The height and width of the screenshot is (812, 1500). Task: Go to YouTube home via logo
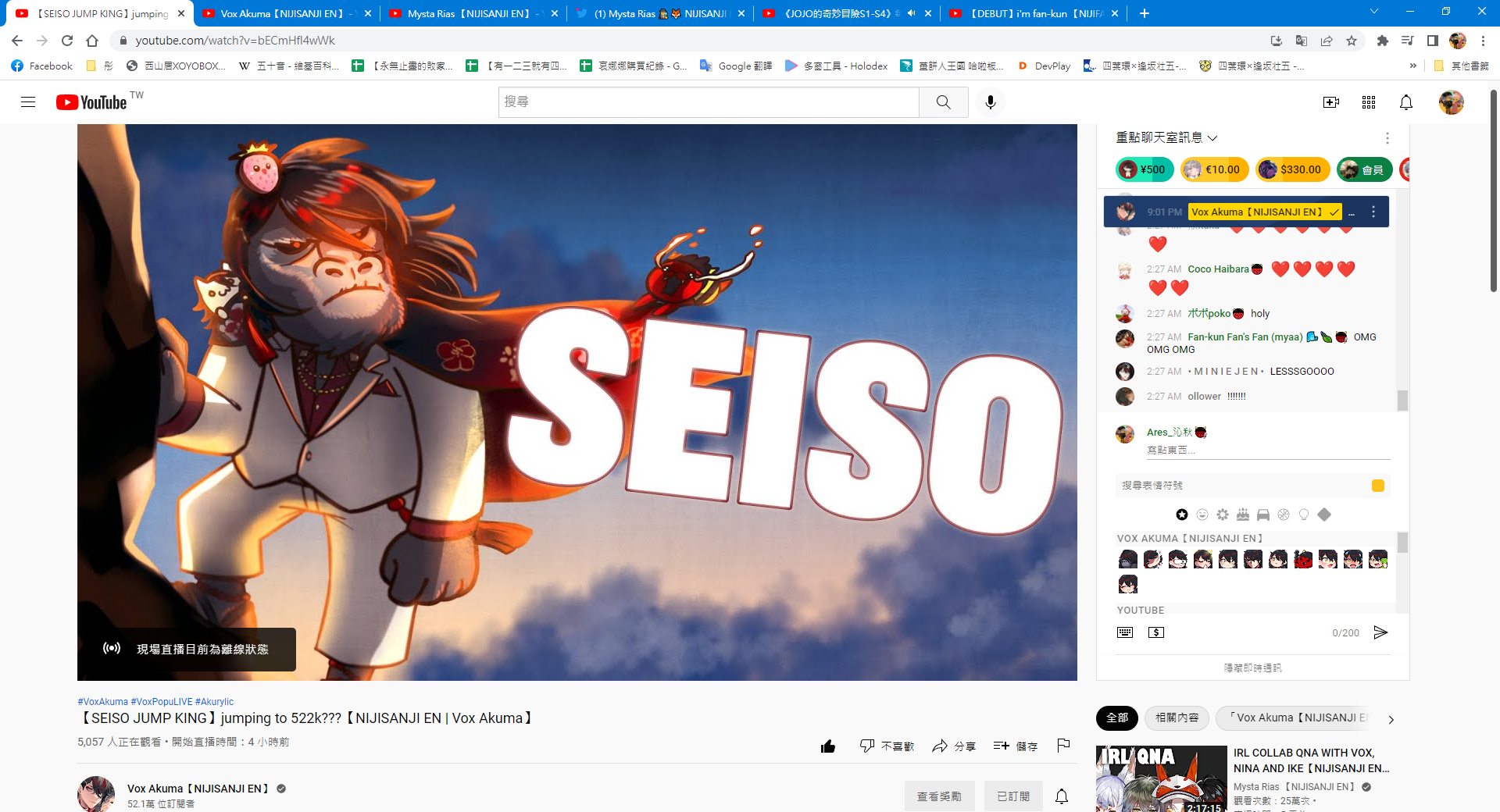click(x=91, y=102)
